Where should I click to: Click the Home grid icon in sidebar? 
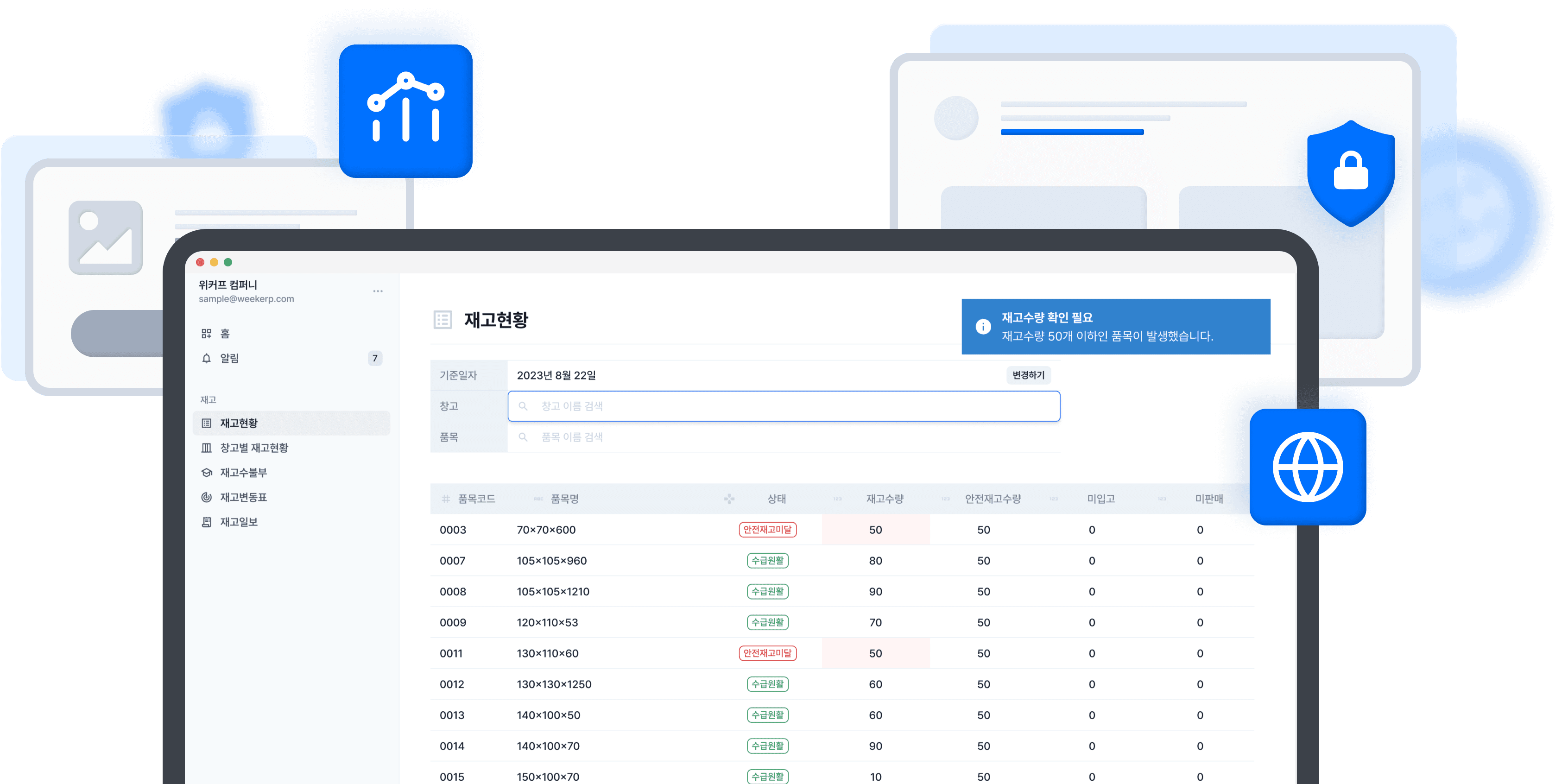point(206,334)
